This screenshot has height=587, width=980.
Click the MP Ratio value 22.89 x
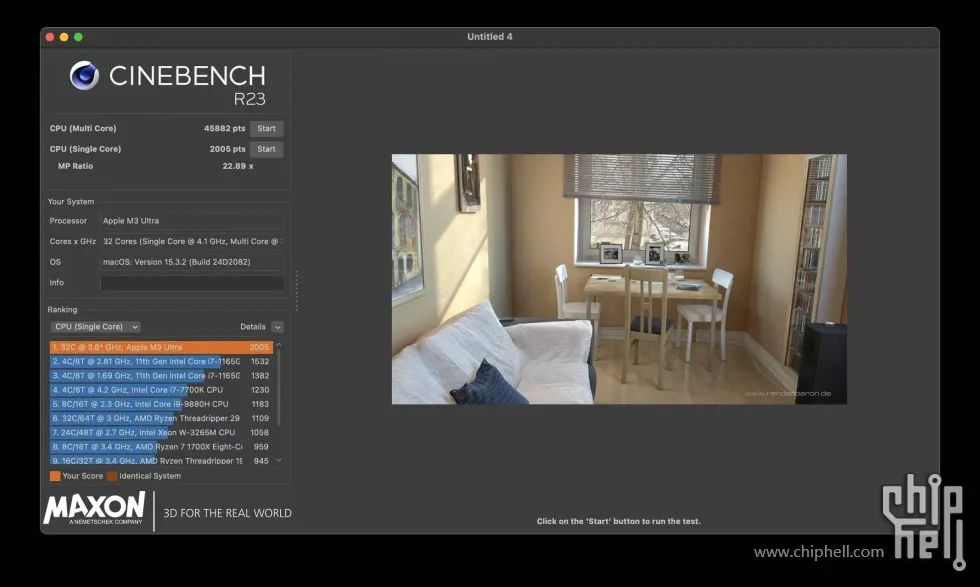click(x=238, y=166)
